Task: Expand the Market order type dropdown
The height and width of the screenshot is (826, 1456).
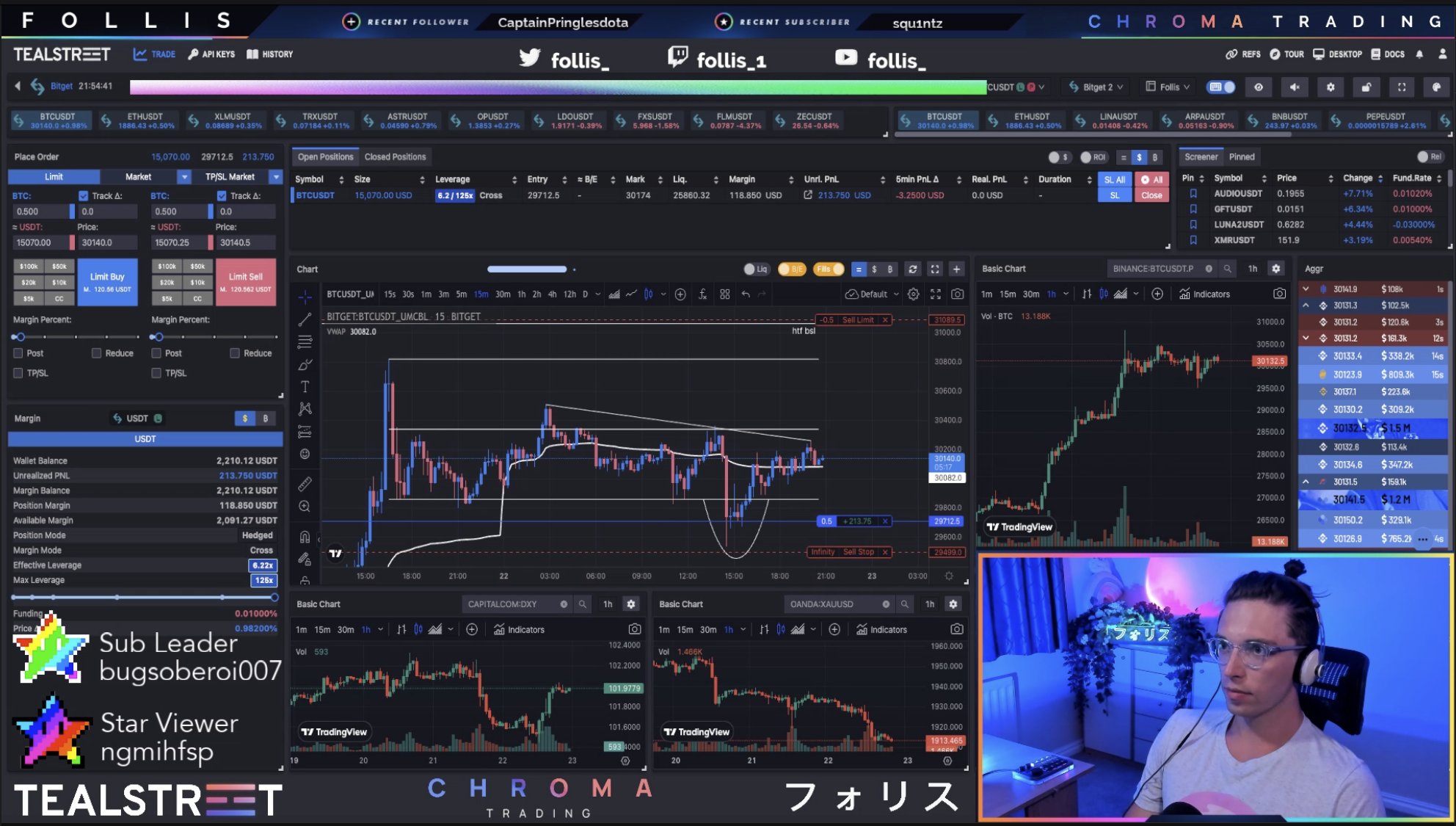Action: 184,176
